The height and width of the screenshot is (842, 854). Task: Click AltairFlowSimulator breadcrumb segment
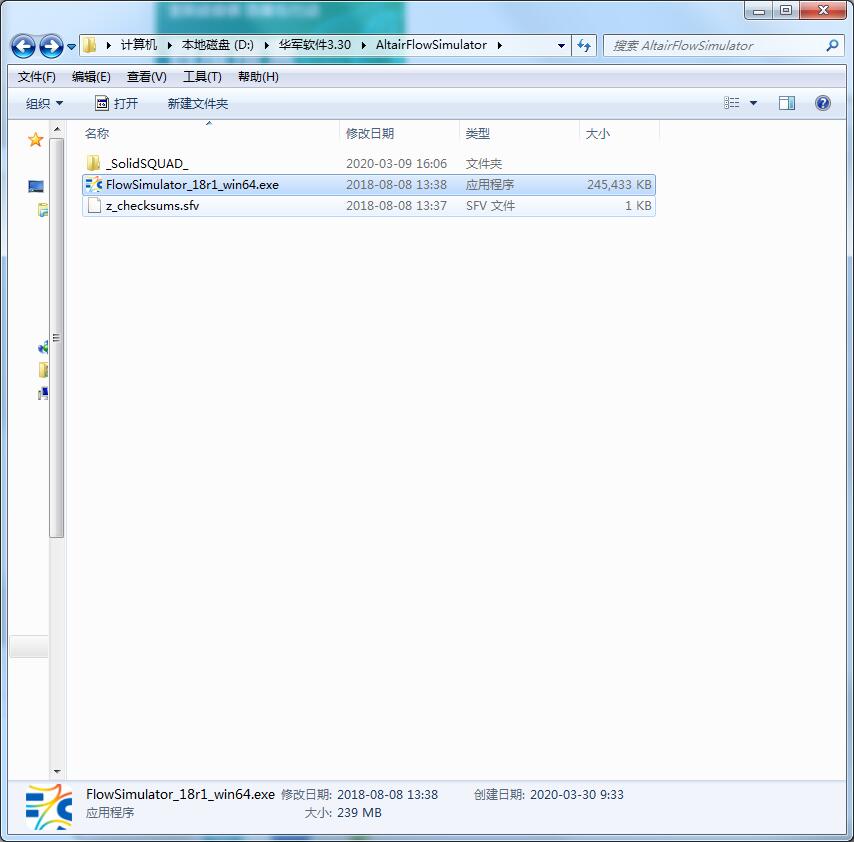pos(431,45)
